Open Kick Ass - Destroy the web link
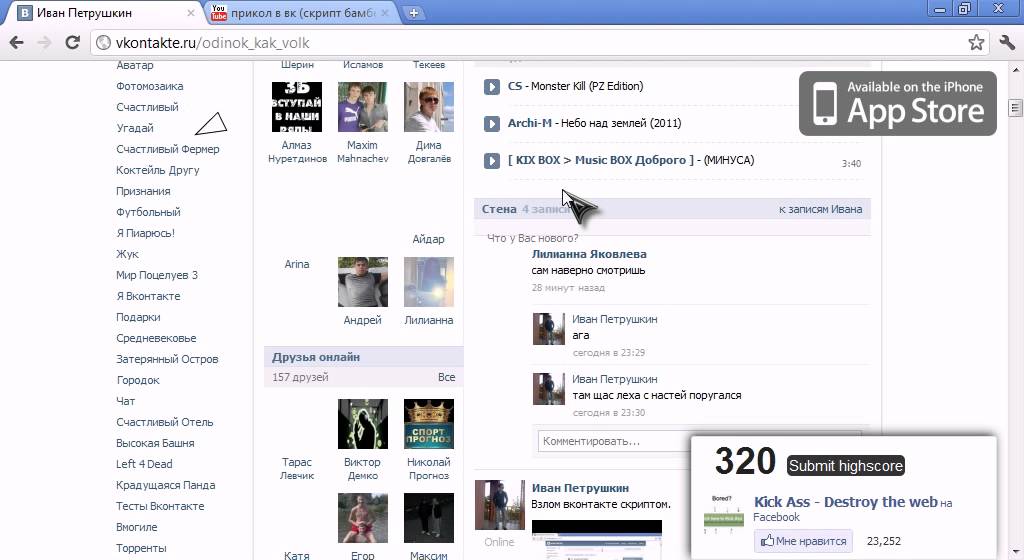The height and width of the screenshot is (560, 1024). tap(846, 502)
